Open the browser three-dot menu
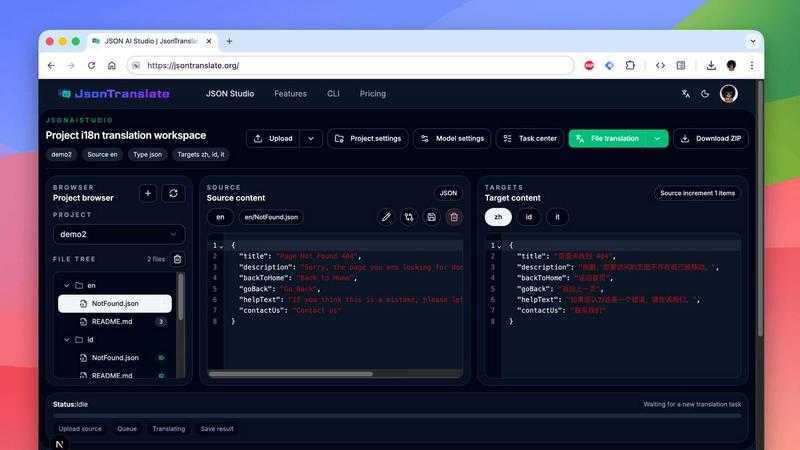The width and height of the screenshot is (800, 450). [x=752, y=65]
